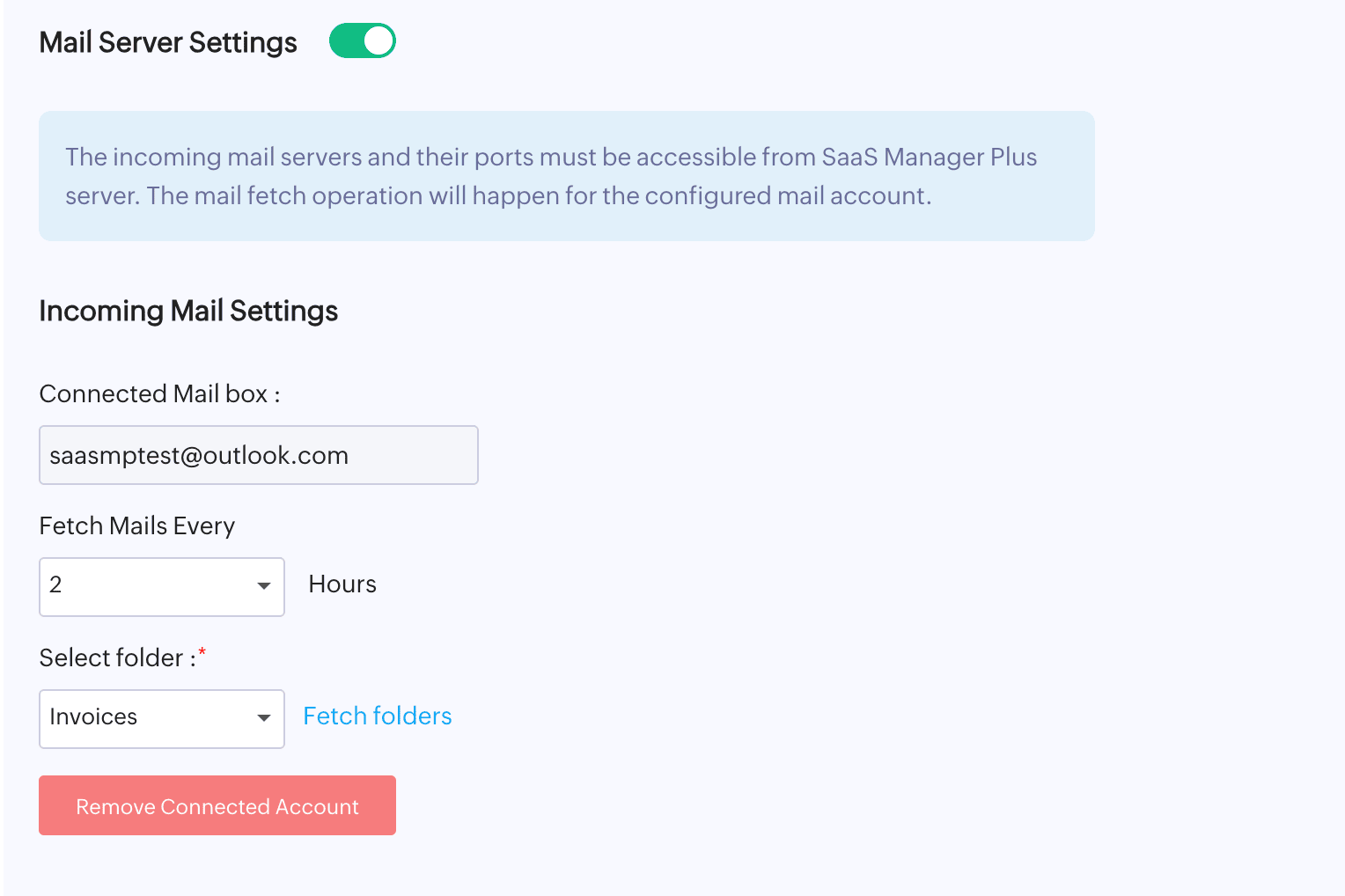This screenshot has height=896, width=1345.
Task: Open the Fetch Mails Every dropdown
Action: (x=162, y=586)
